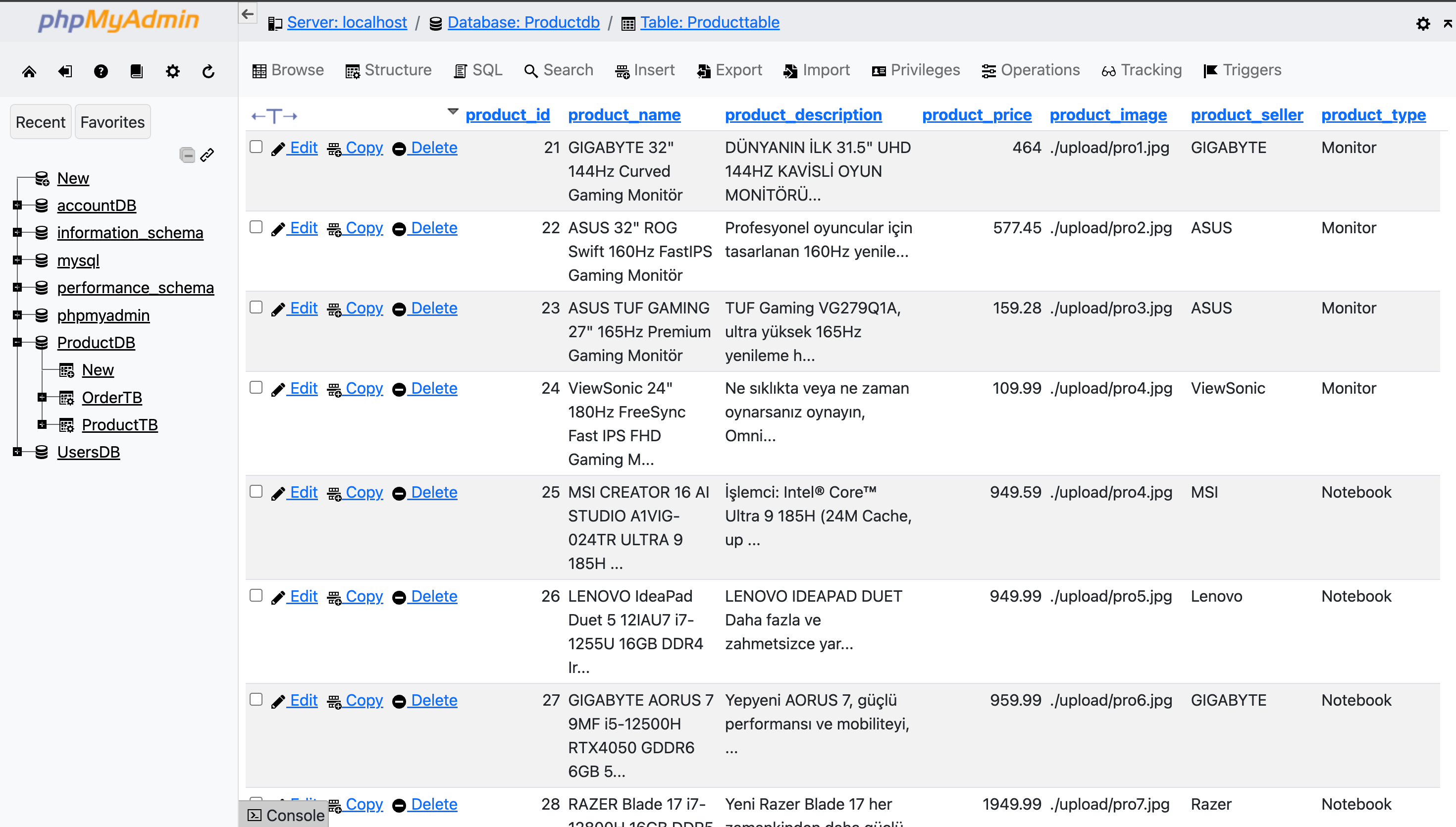The height and width of the screenshot is (827, 1456).
Task: Click delete icon for row 26
Action: 399,598
